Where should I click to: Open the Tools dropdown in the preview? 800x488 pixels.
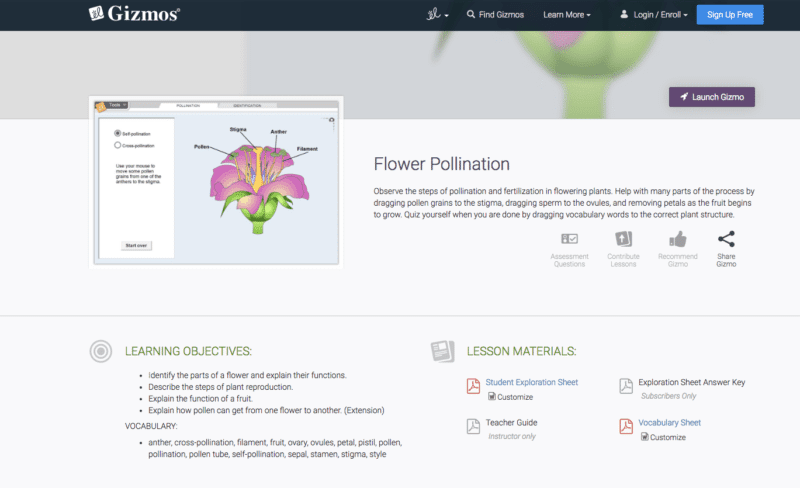point(117,105)
